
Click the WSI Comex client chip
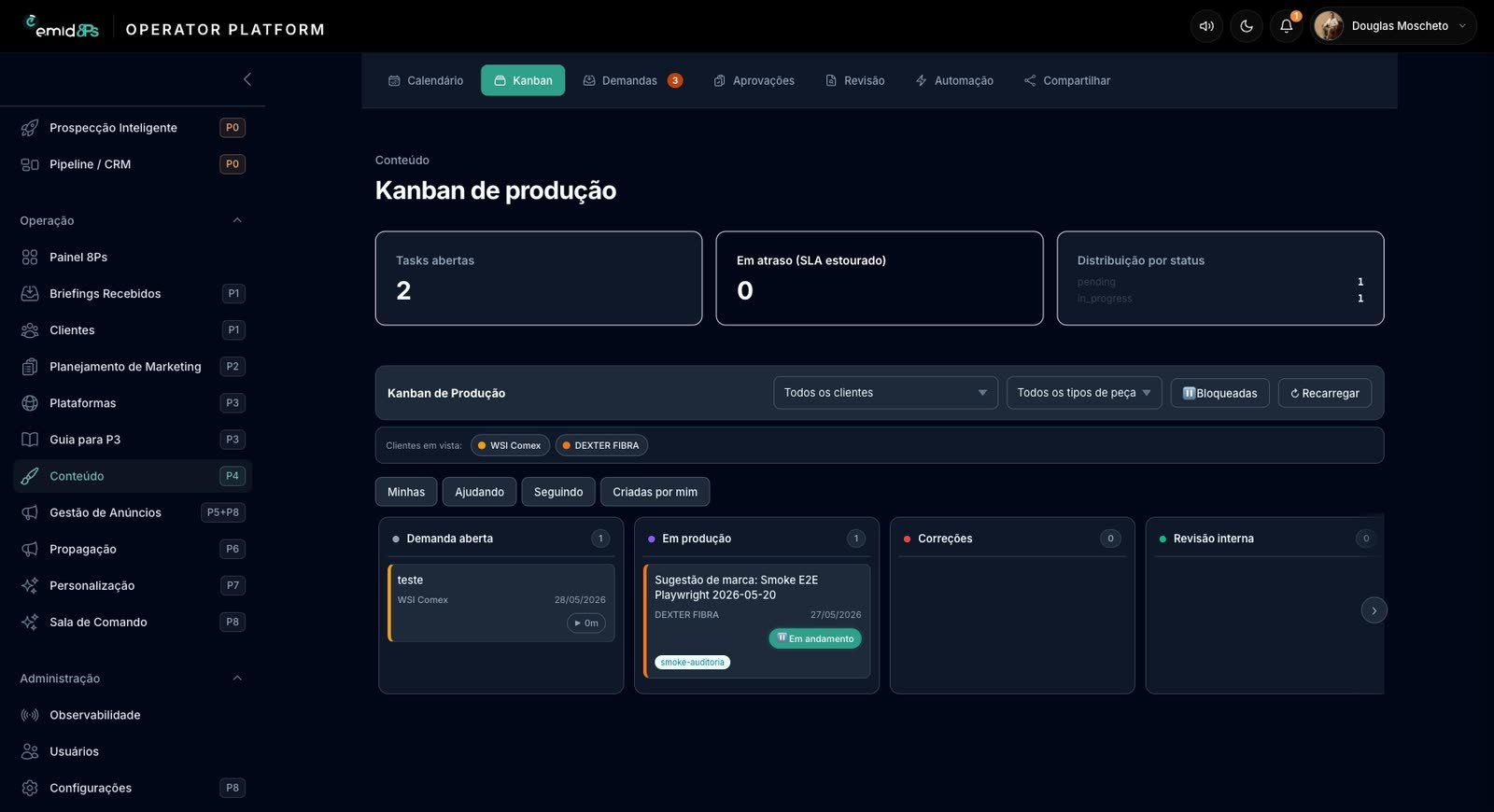click(510, 445)
